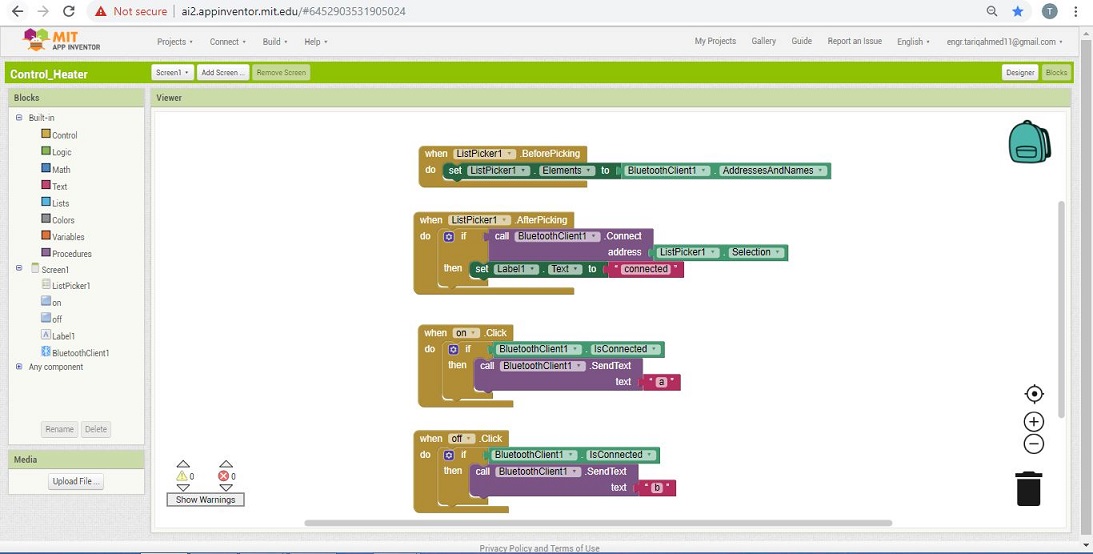Open the AddressesAndNames property dropdown
The image size is (1093, 554).
click(x=773, y=170)
